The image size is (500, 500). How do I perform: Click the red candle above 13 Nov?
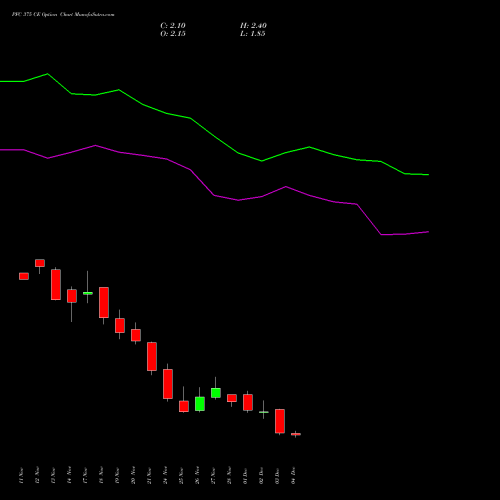[56, 284]
